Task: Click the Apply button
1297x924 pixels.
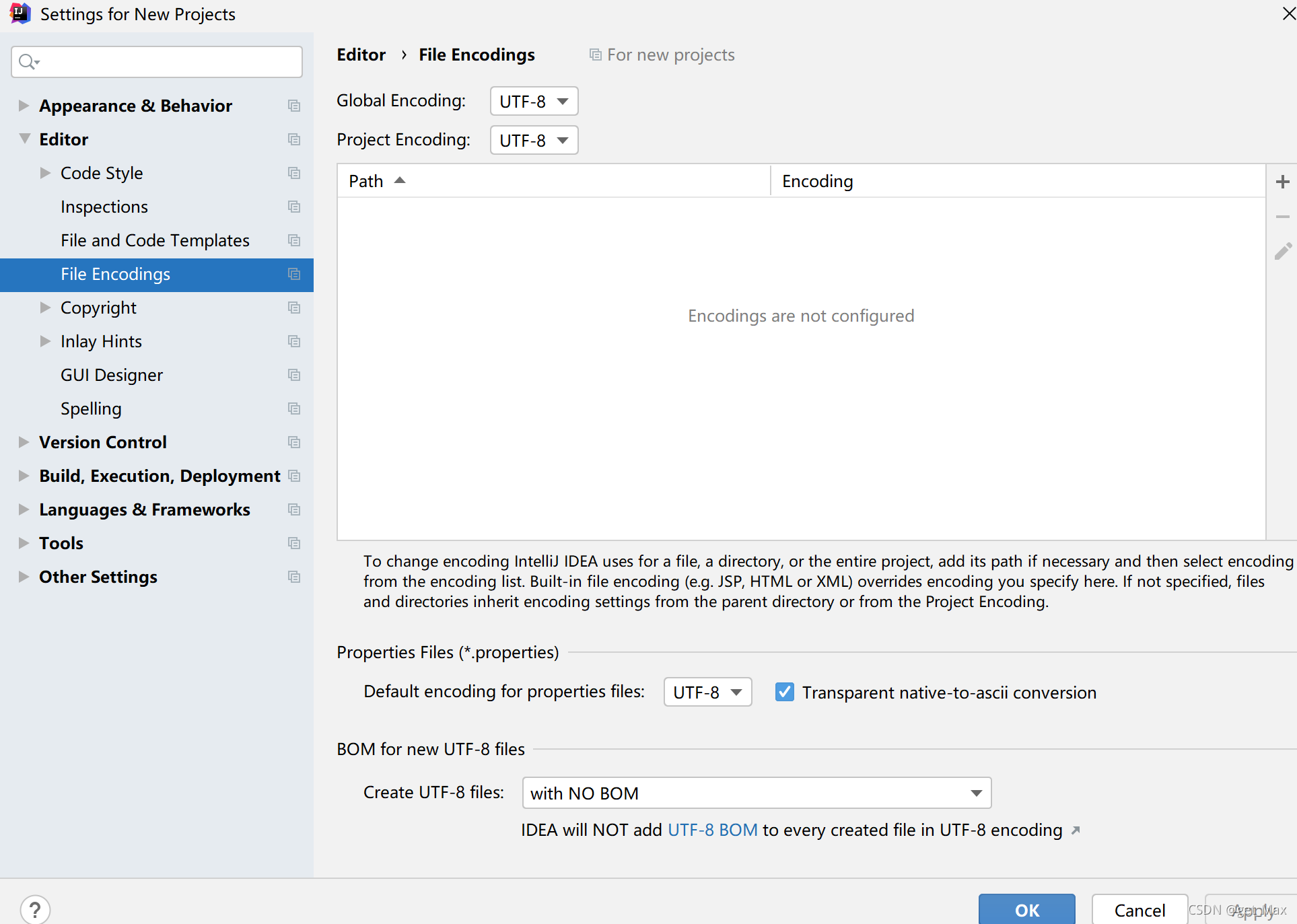Action: click(1251, 910)
